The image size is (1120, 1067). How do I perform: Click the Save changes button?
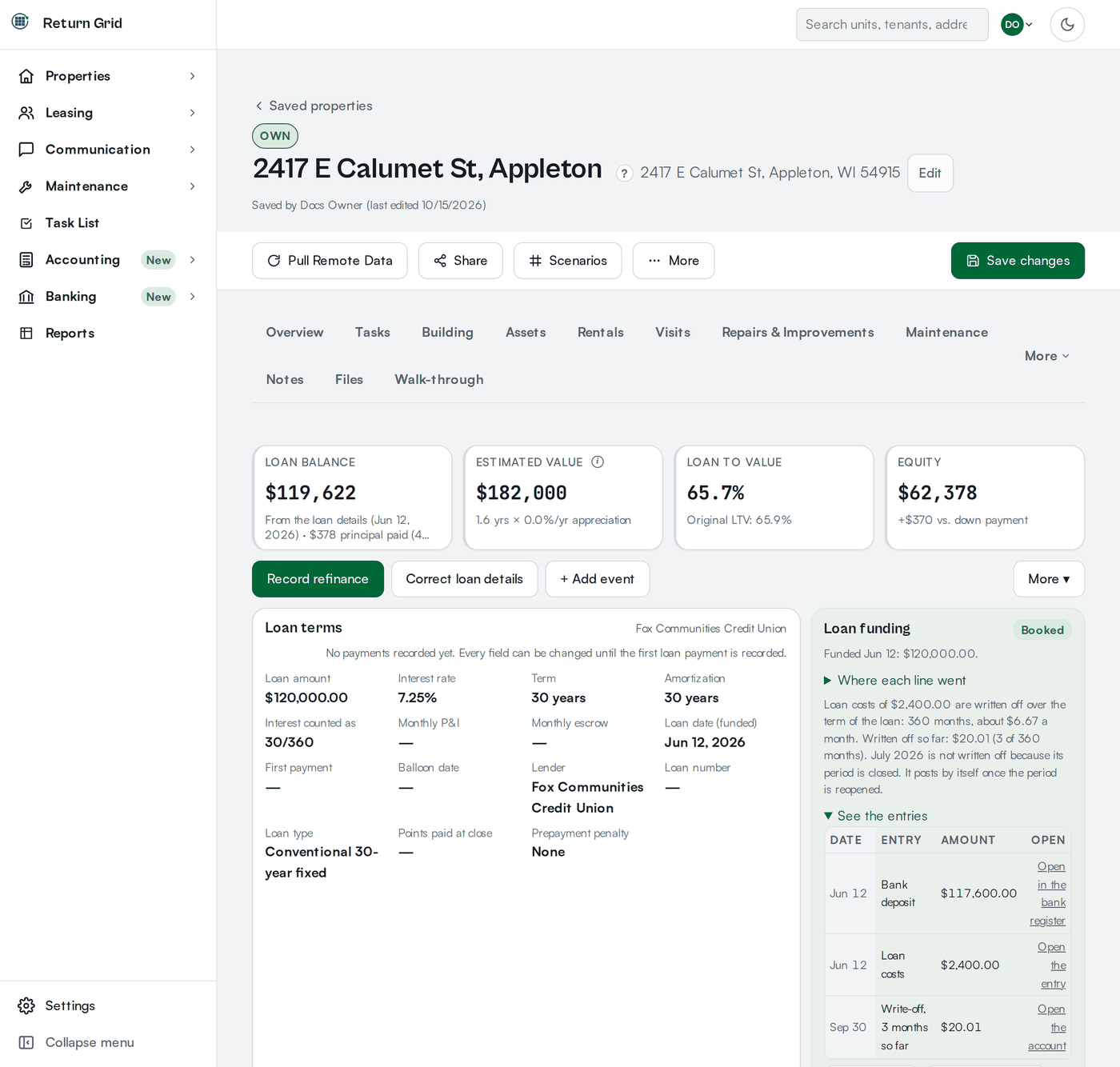tap(1018, 261)
